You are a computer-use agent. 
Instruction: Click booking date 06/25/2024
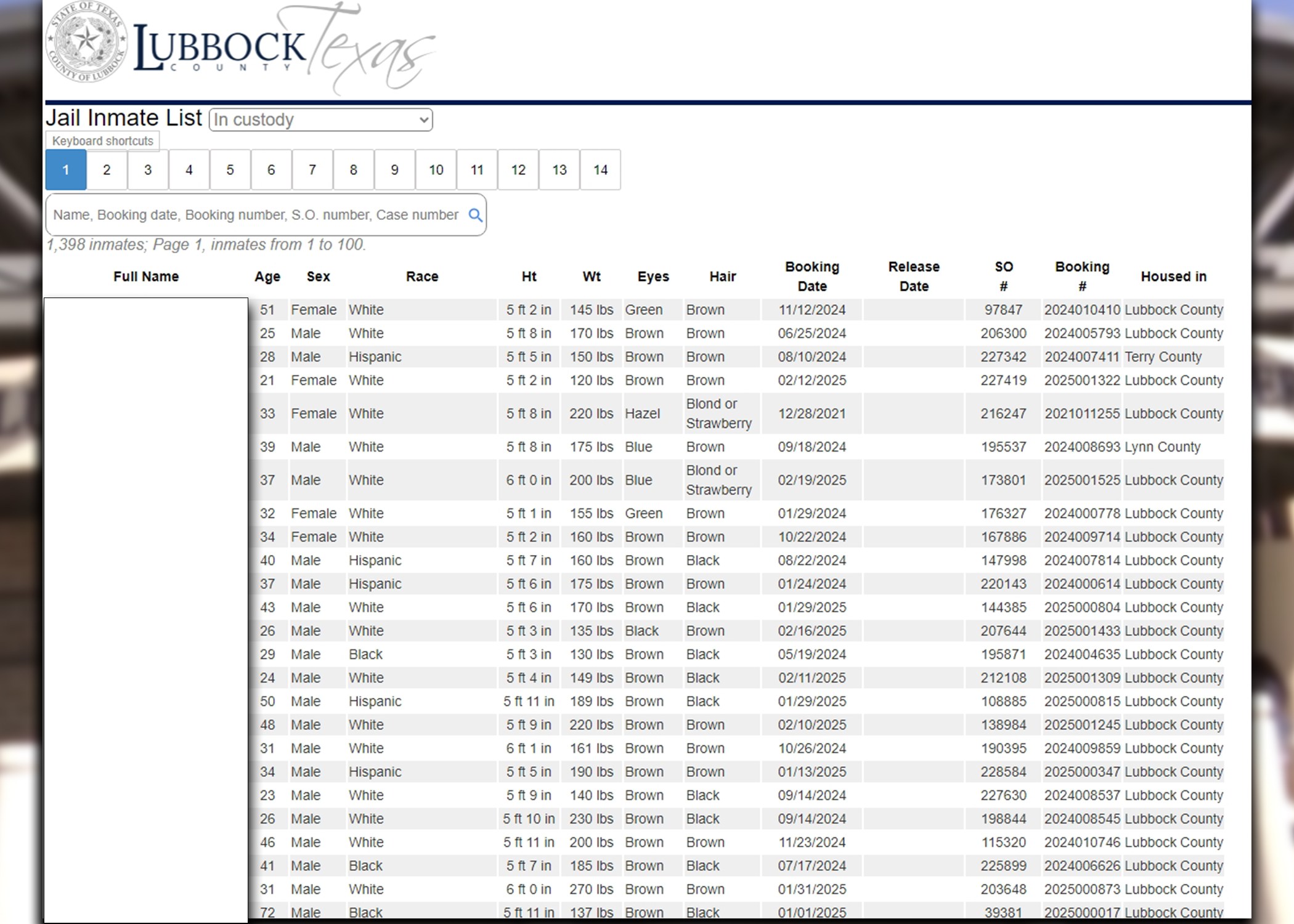(812, 333)
